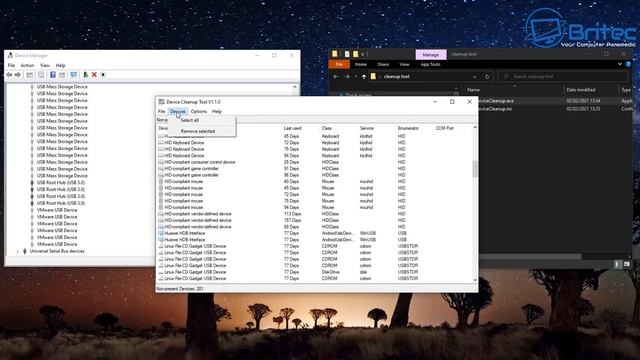Screen dimensions: 640x360
Task: Click properties icon in Explorer quick access toolbar
Action: point(347,54)
